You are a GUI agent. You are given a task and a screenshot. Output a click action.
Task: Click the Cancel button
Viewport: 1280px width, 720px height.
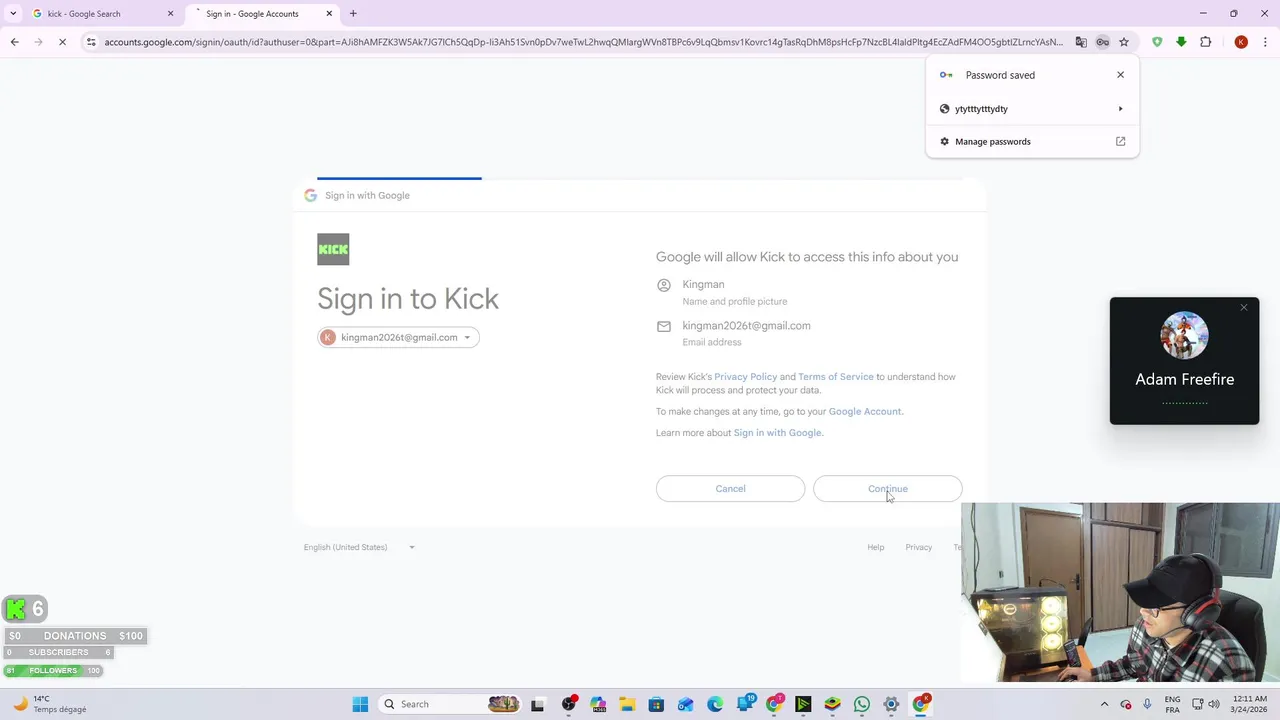730,489
